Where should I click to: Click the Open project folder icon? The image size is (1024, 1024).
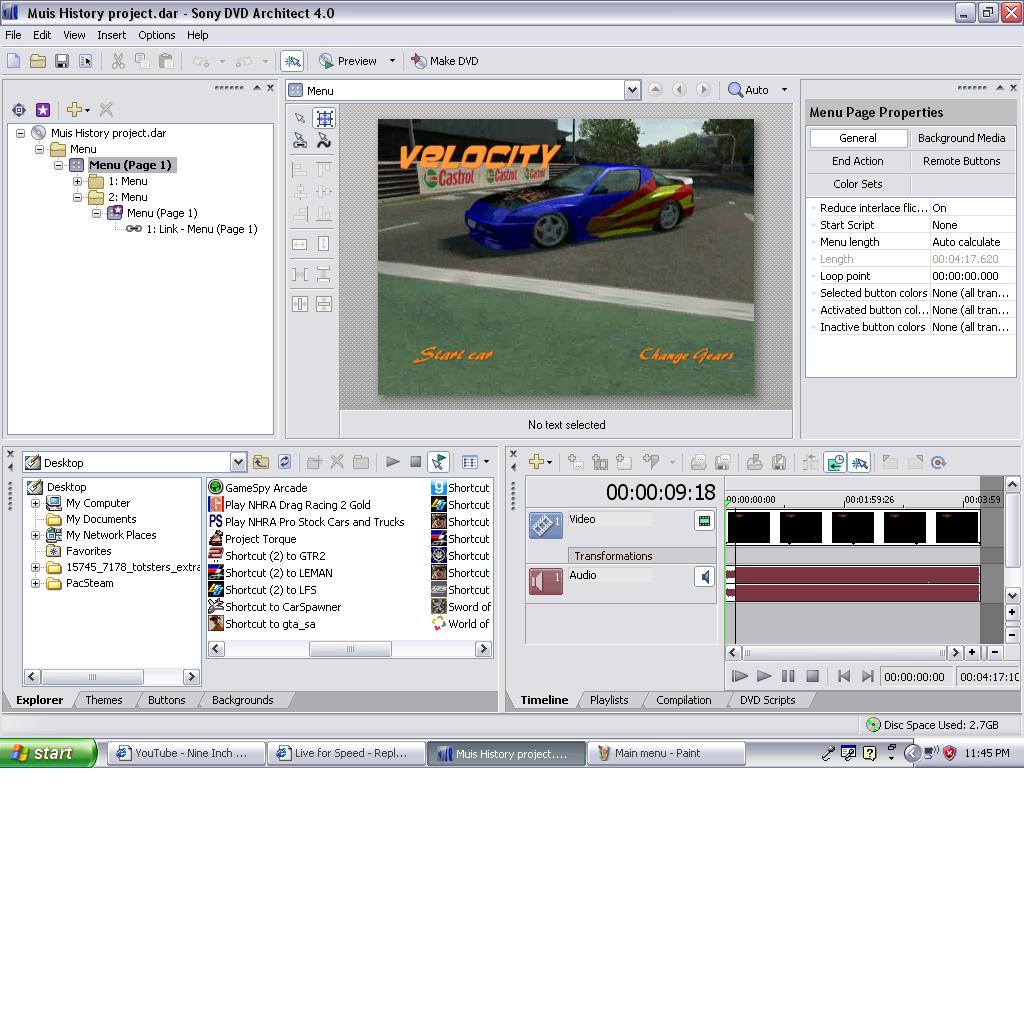coord(38,61)
